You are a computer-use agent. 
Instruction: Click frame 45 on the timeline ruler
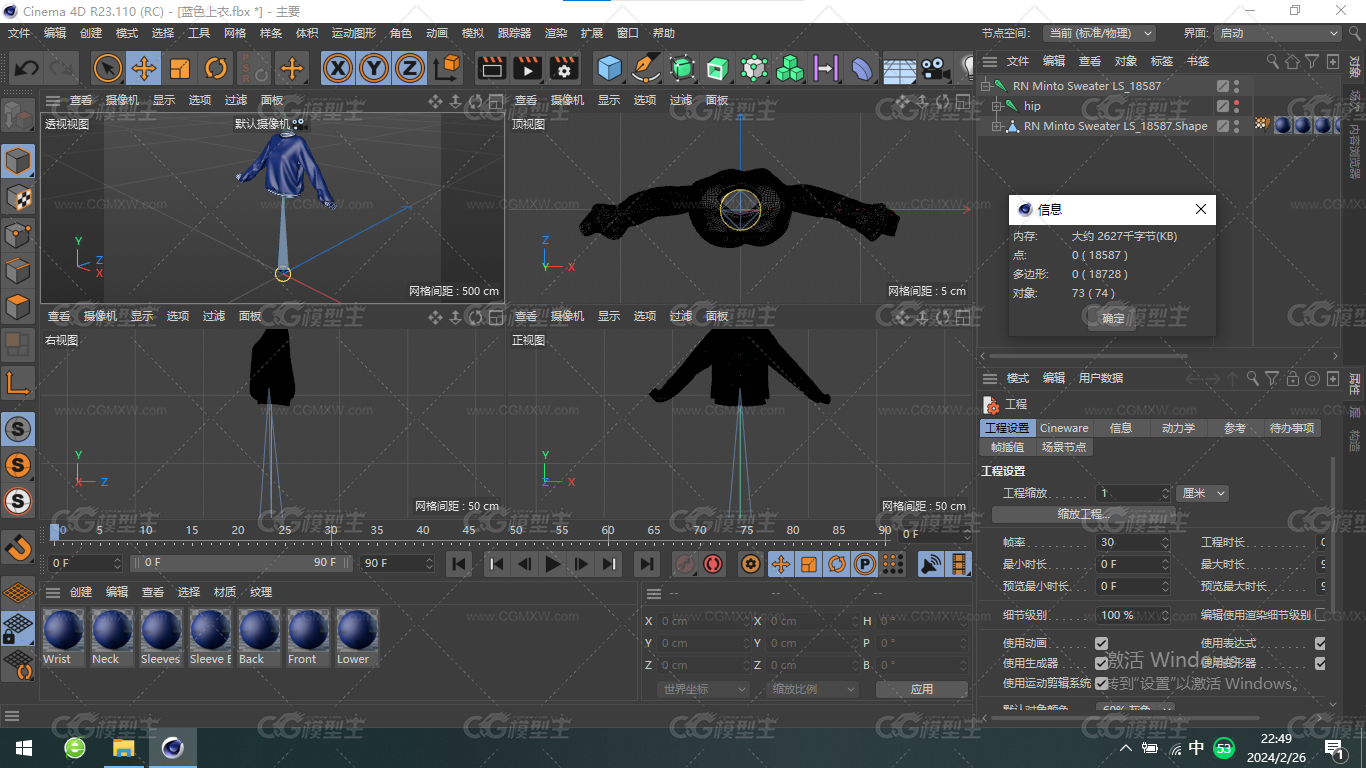pos(470,530)
